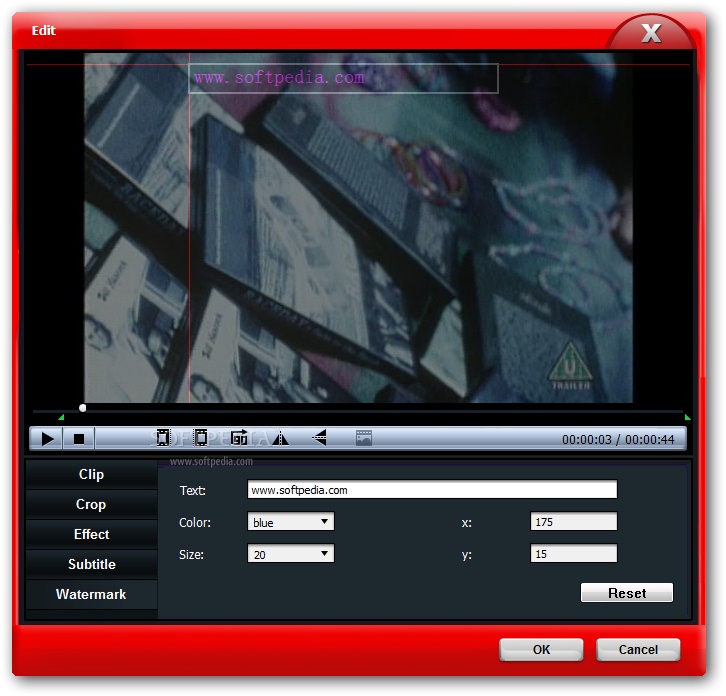Image resolution: width=726 pixels, height=696 pixels.
Task: Click the time readout 00:00:03 / 00:00:44
Action: click(618, 439)
